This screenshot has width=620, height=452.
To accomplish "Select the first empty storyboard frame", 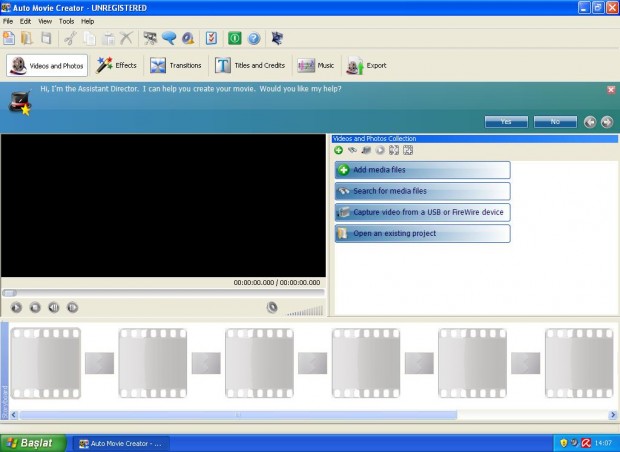I will 46,363.
